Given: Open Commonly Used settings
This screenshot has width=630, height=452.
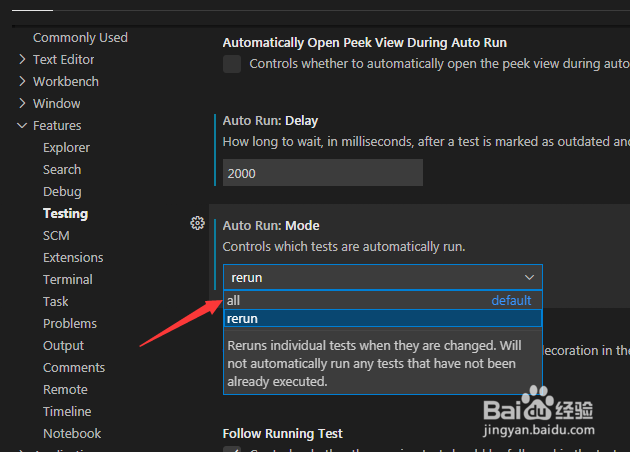Looking at the screenshot, I should pyautogui.click(x=80, y=38).
